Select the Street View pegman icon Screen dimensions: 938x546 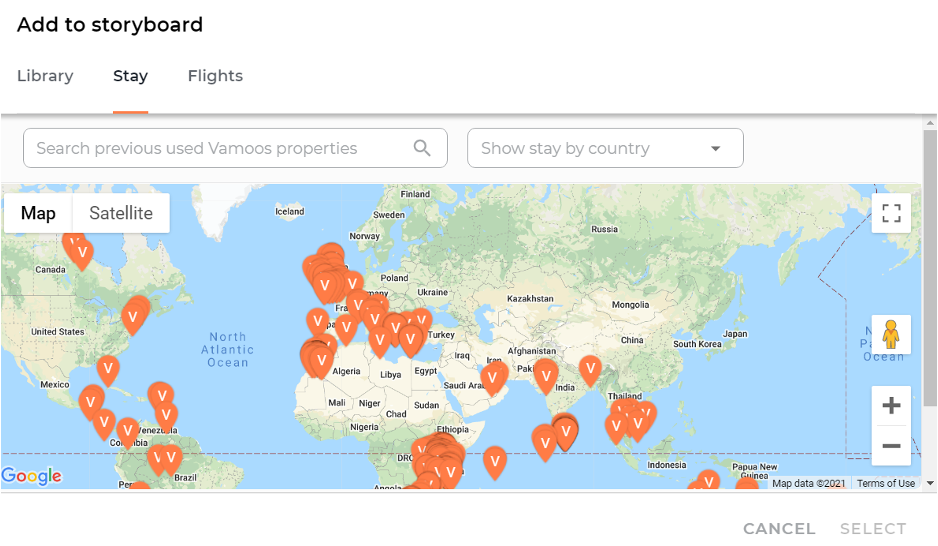coord(891,334)
